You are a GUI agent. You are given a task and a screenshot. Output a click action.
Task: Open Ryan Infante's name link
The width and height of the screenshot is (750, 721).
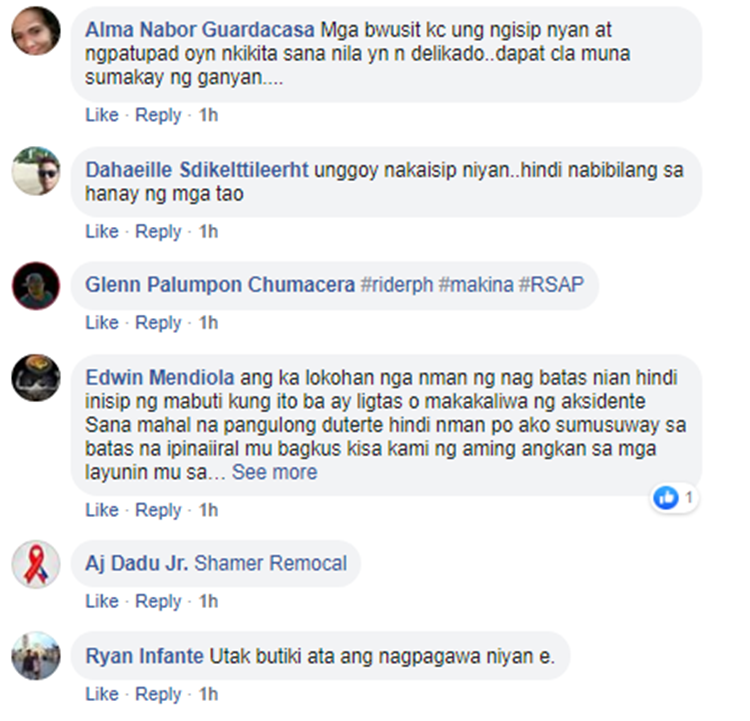point(144,656)
